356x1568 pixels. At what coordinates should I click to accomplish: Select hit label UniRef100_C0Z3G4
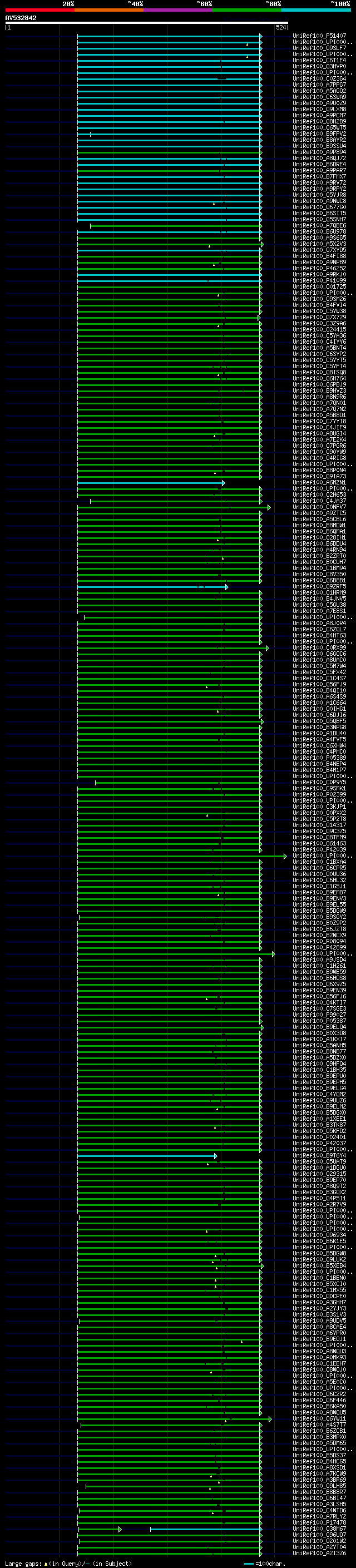point(319,78)
